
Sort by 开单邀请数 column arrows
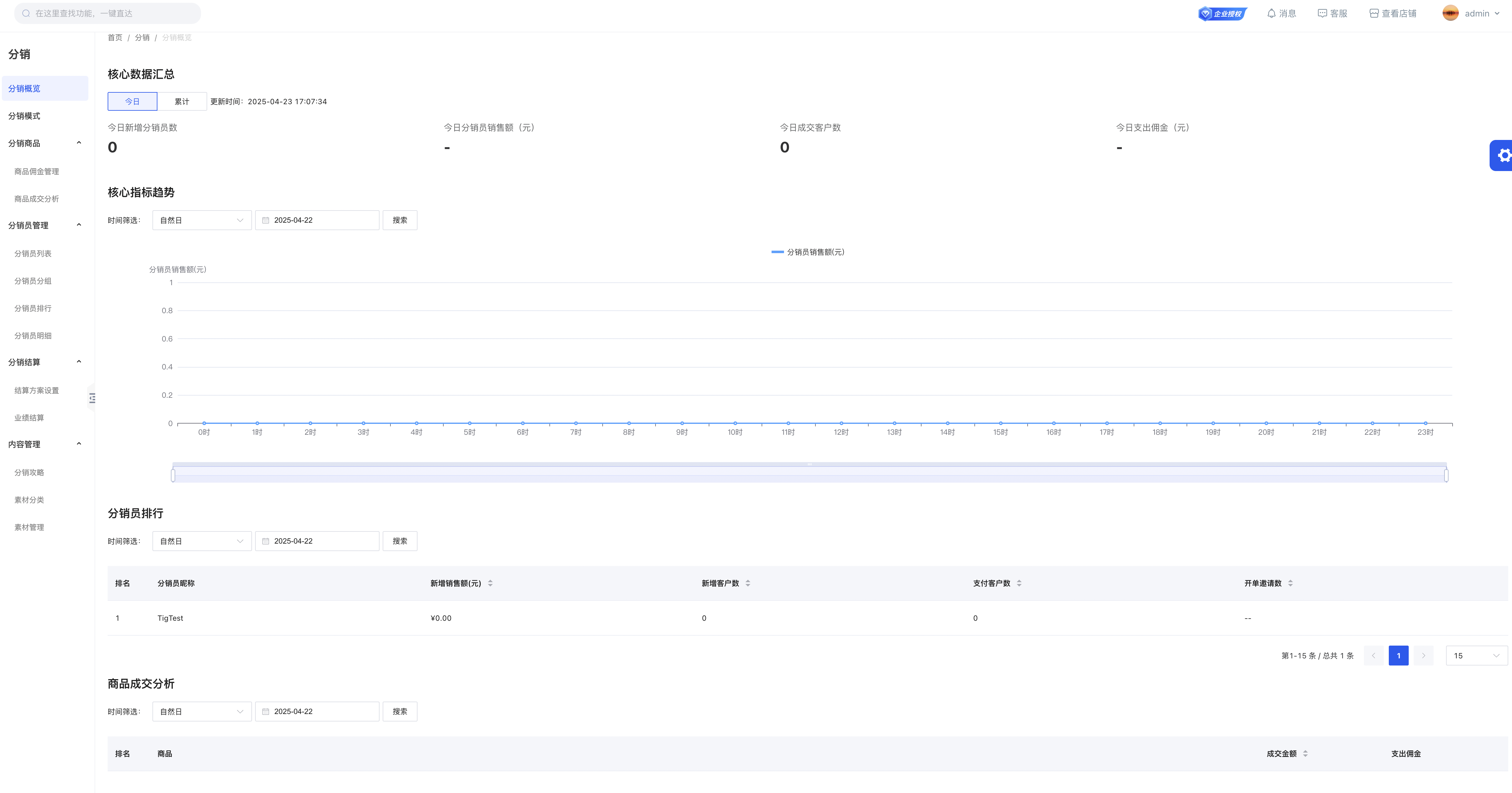click(x=1290, y=583)
